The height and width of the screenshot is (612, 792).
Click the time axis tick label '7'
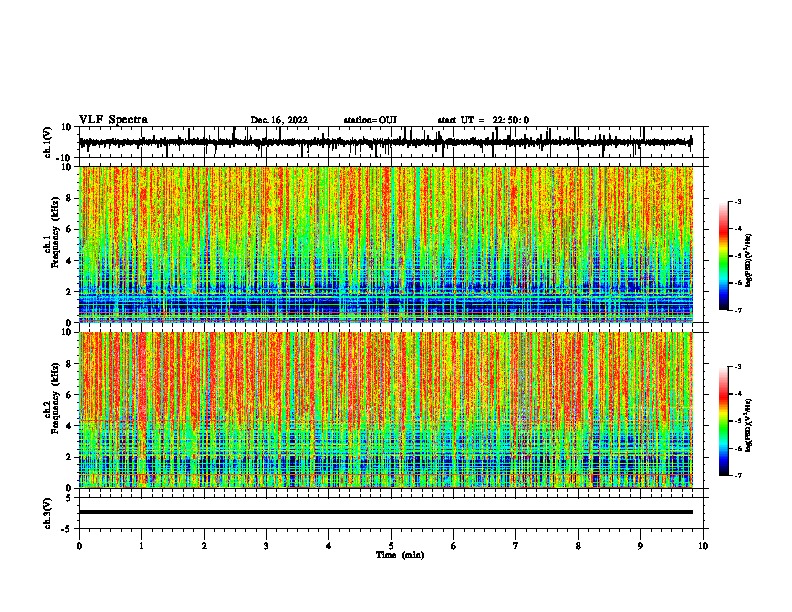(516, 546)
